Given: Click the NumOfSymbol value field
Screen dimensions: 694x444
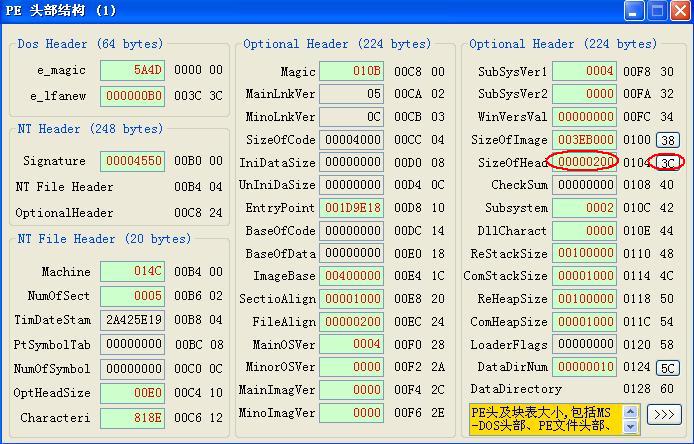Looking at the screenshot, I should [x=132, y=369].
